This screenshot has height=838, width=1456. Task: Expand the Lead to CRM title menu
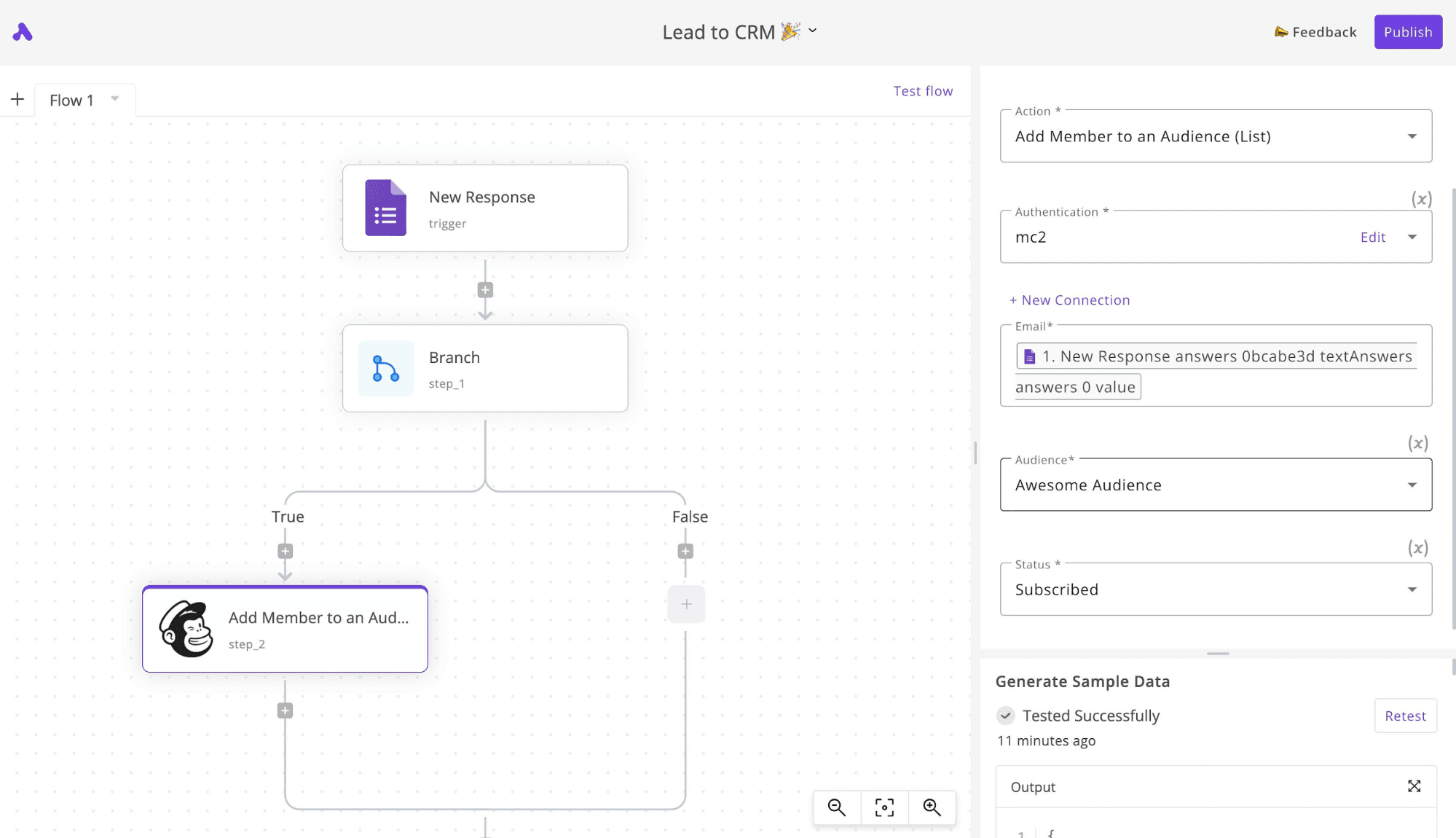[812, 31]
